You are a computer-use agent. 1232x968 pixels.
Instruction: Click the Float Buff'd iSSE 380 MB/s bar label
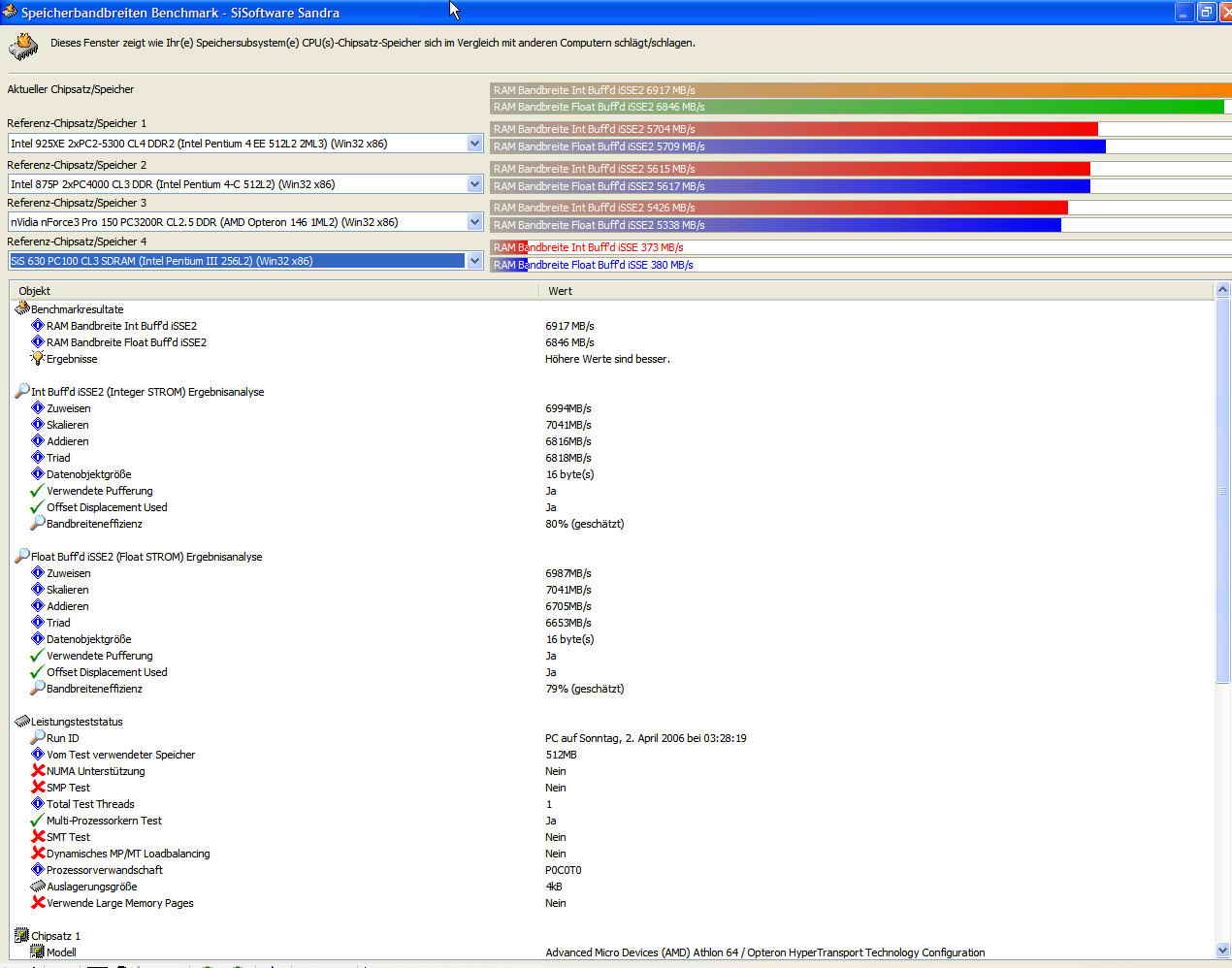point(593,265)
